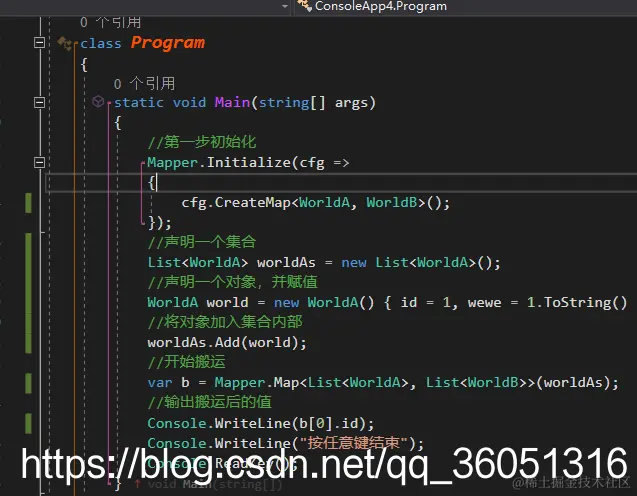Image resolution: width=637 pixels, height=496 pixels.
Task: Open the dropdown arrow left of ConsoleApp4.Program
Action: point(285,6)
